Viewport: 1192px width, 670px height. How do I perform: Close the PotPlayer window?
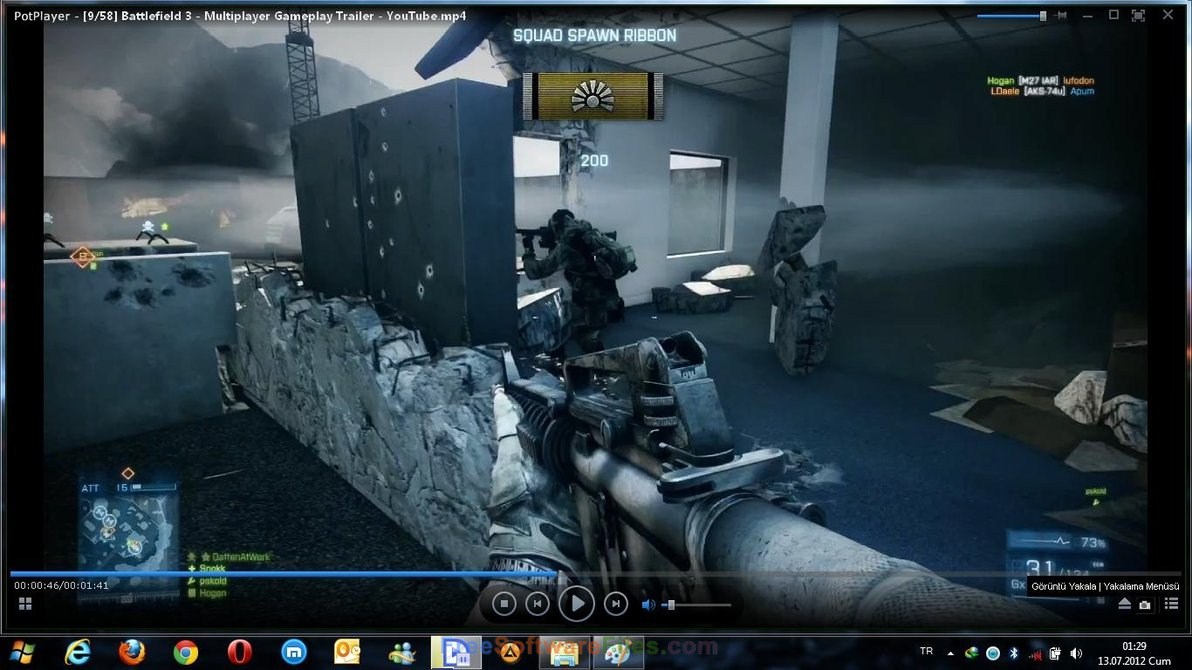click(1168, 15)
